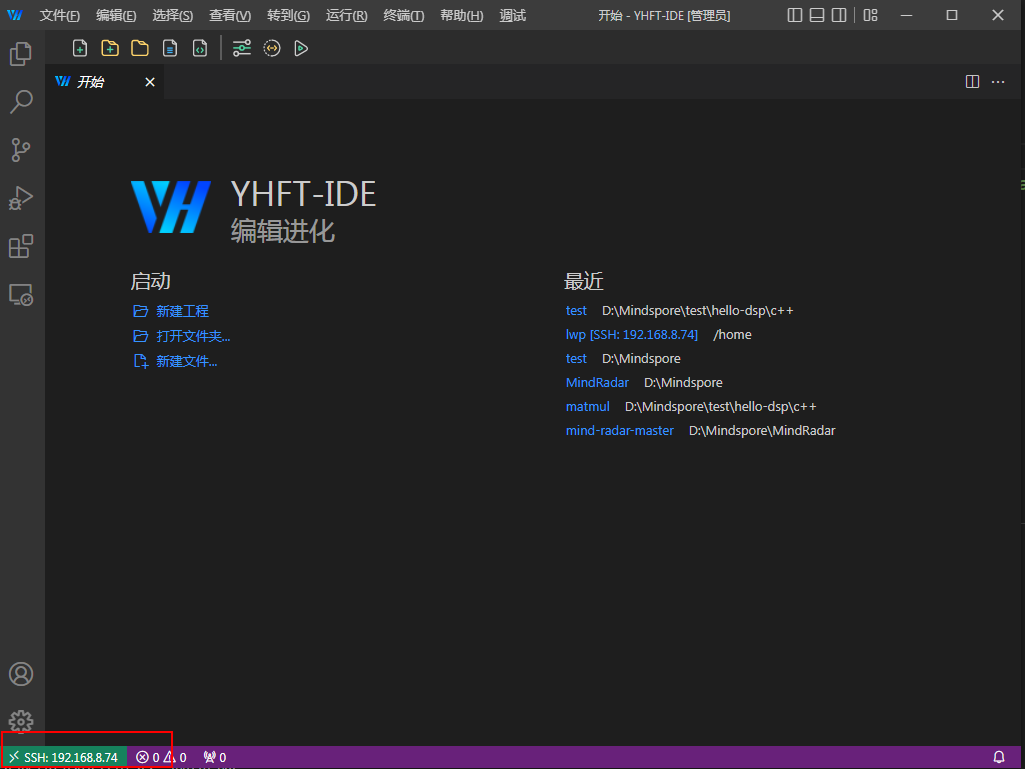Screen dimensions: 1025x769
Task: Open recent project mind-radar-master
Action: coord(620,431)
